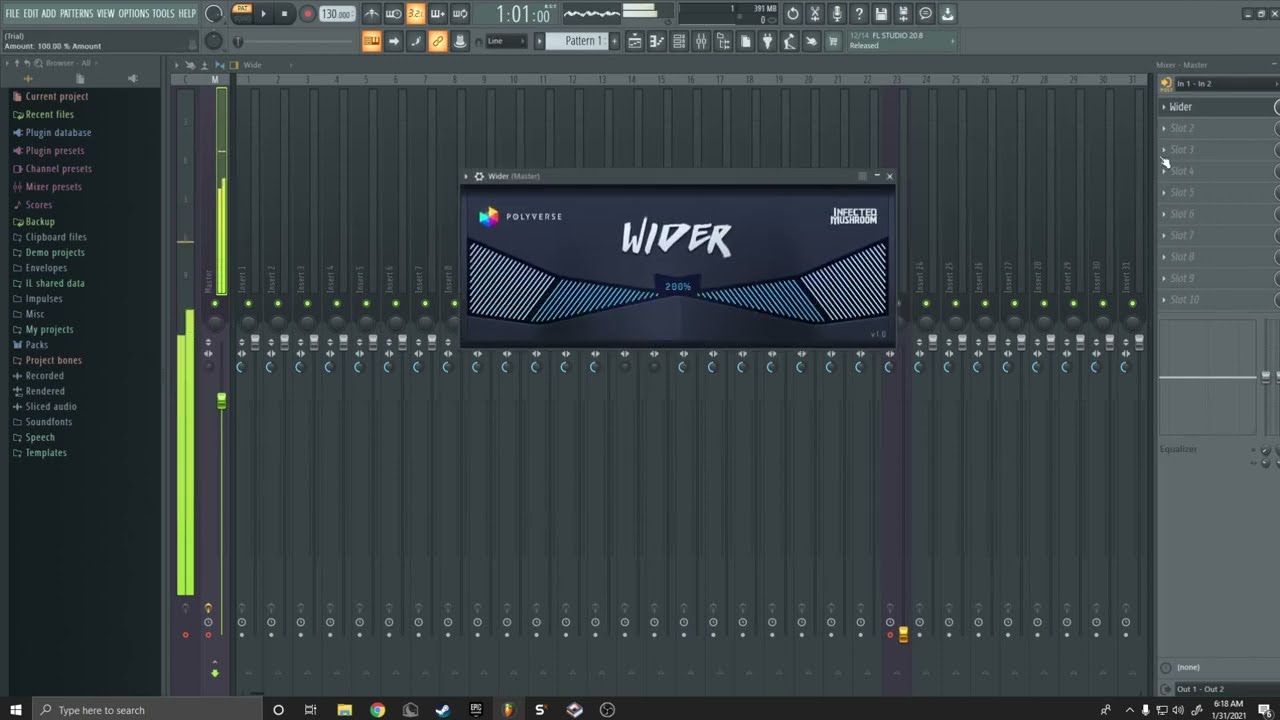Open the Piano roll view icon
The width and height of the screenshot is (1280, 720).
657,41
